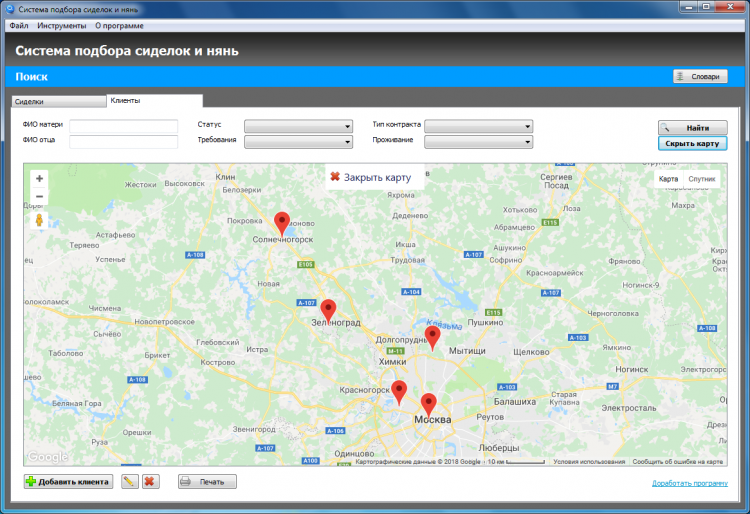750x514 pixels.
Task: Delete client with red cross icon
Action: 150,481
